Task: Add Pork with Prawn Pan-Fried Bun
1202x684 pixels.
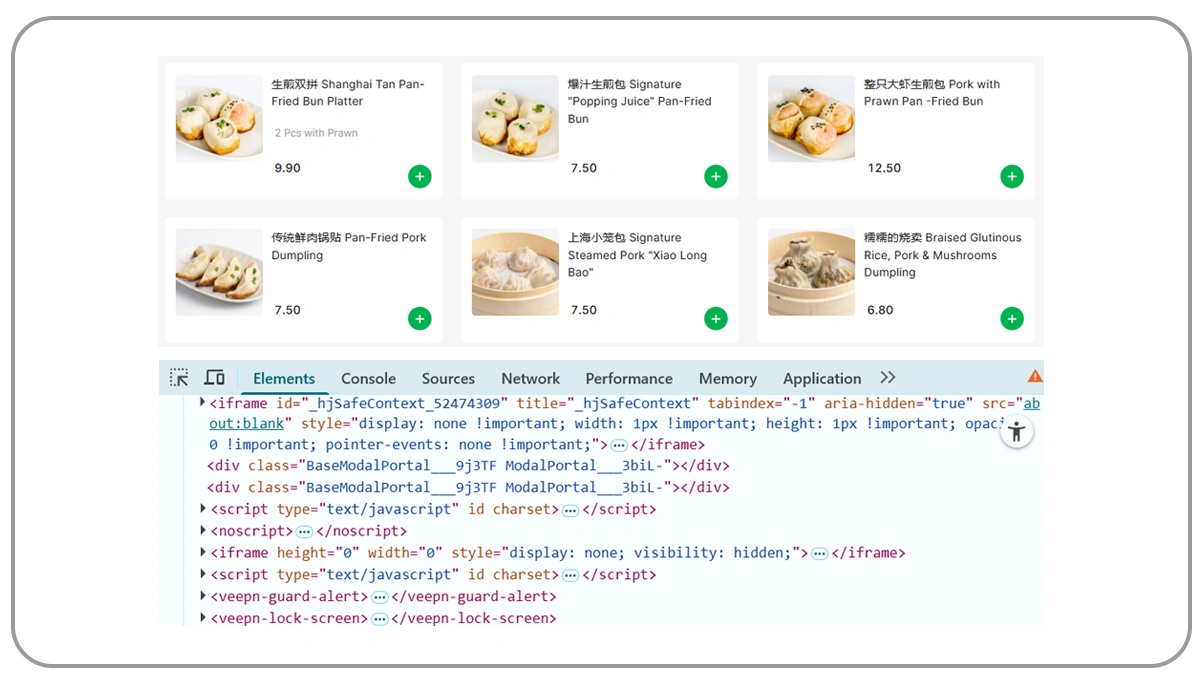Action: (x=1012, y=177)
